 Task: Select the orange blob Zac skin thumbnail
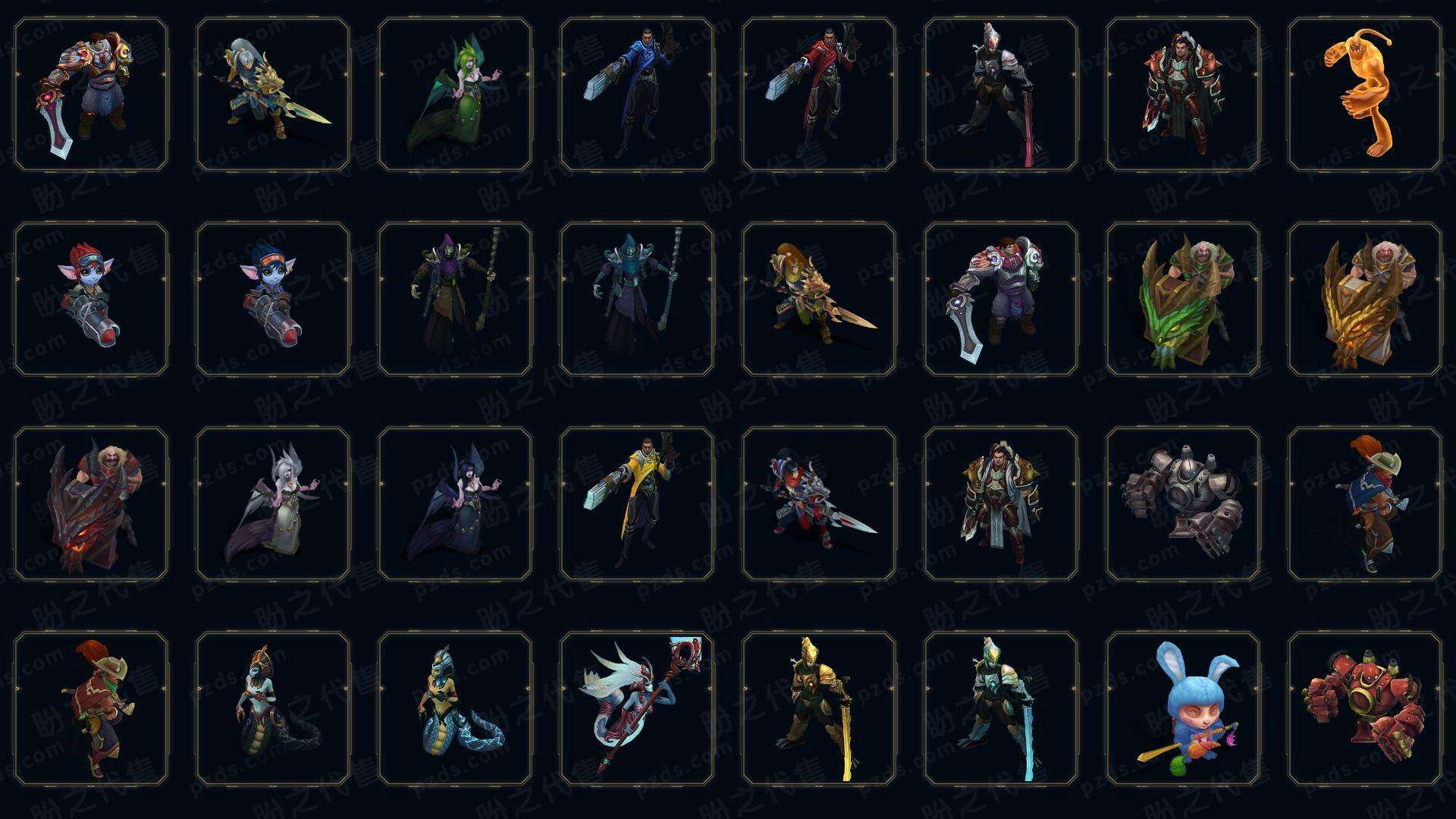[1364, 95]
